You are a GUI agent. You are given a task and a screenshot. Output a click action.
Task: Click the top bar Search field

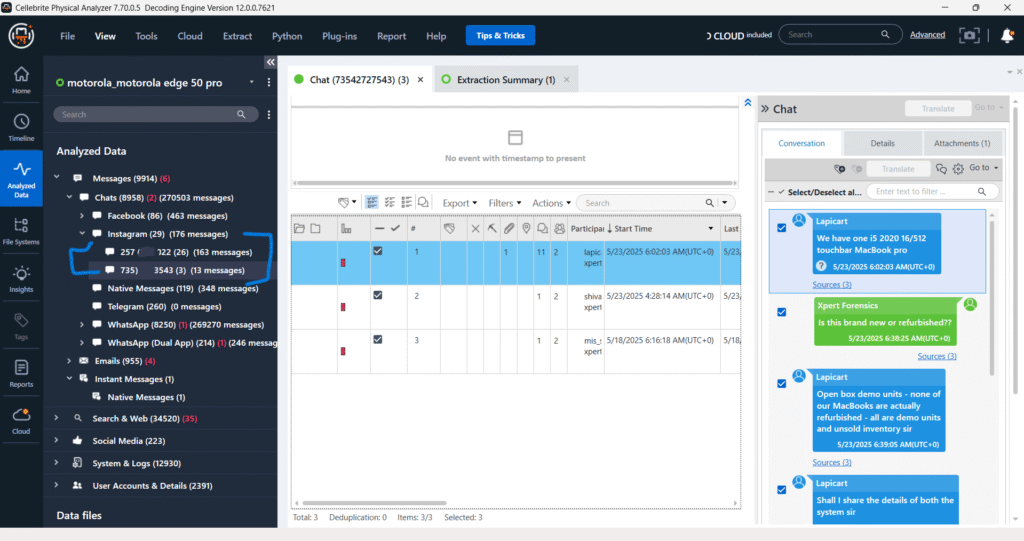tap(840, 35)
